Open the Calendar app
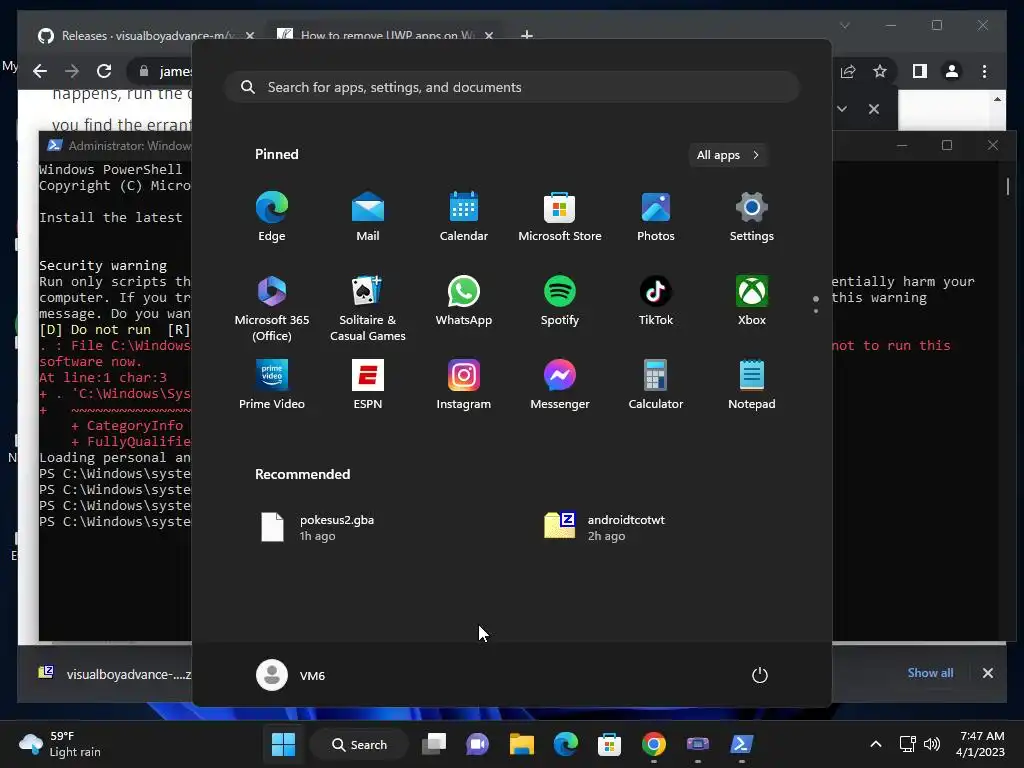1024x768 pixels. pos(464,217)
